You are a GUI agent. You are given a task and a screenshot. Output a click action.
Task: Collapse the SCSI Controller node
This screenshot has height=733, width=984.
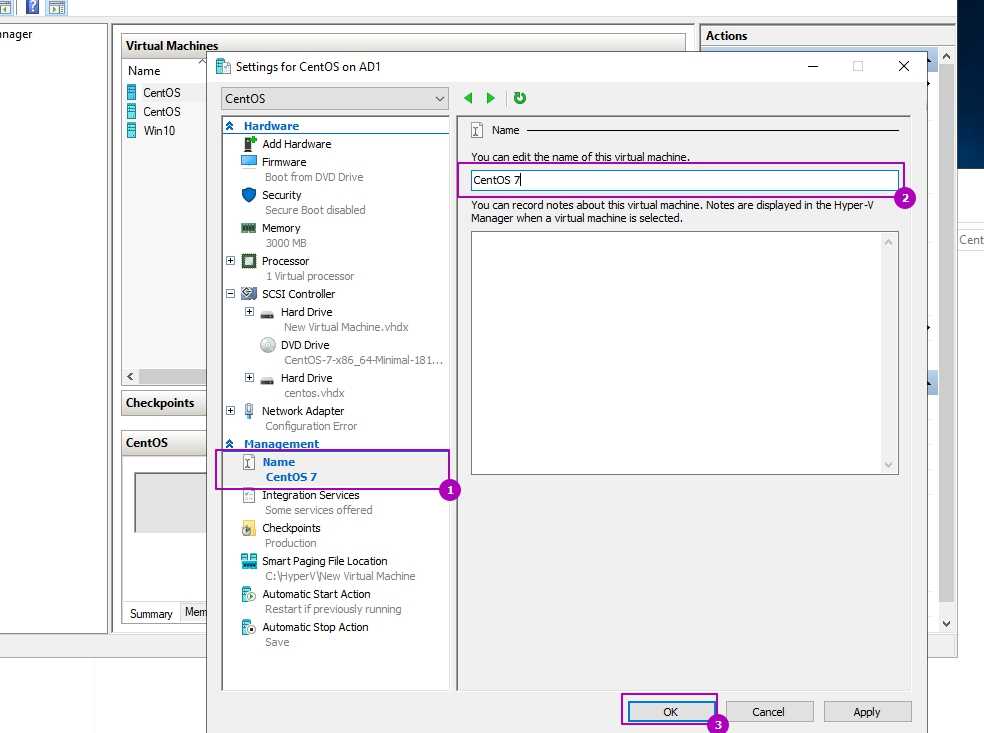[231, 294]
